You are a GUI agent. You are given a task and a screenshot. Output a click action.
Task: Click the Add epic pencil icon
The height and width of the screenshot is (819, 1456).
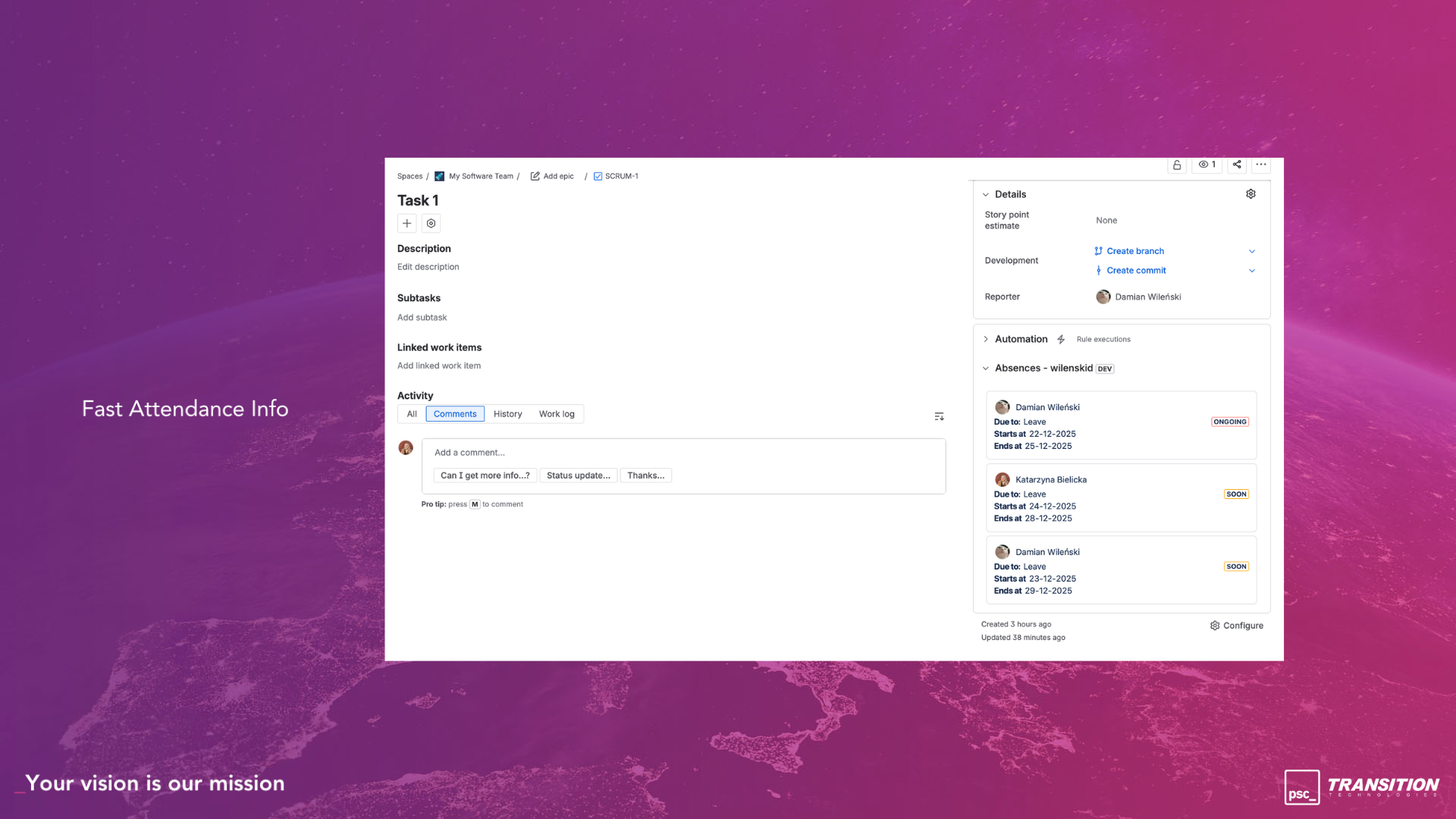pos(535,176)
